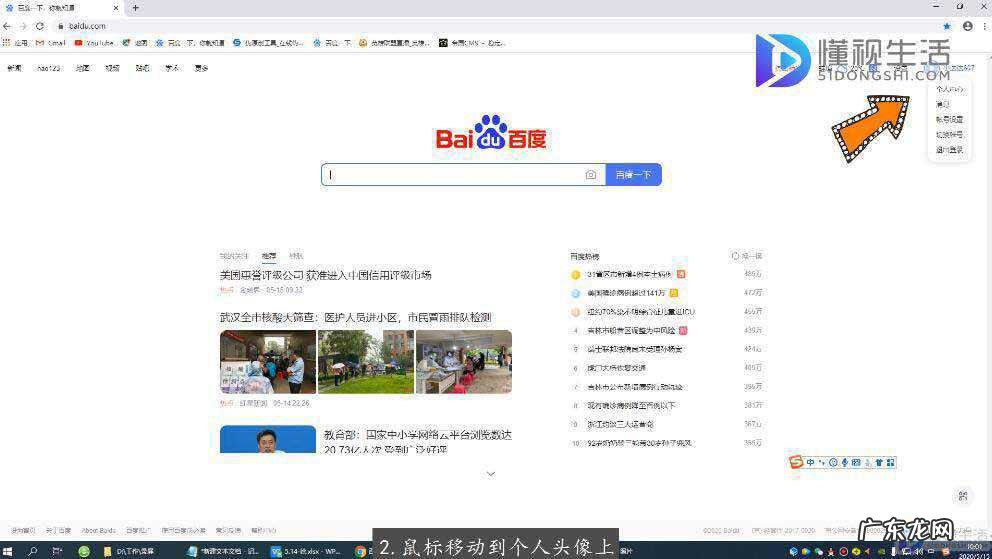
Task: Open 学术 in the Baidu top navigation
Action: pyautogui.click(x=172, y=68)
